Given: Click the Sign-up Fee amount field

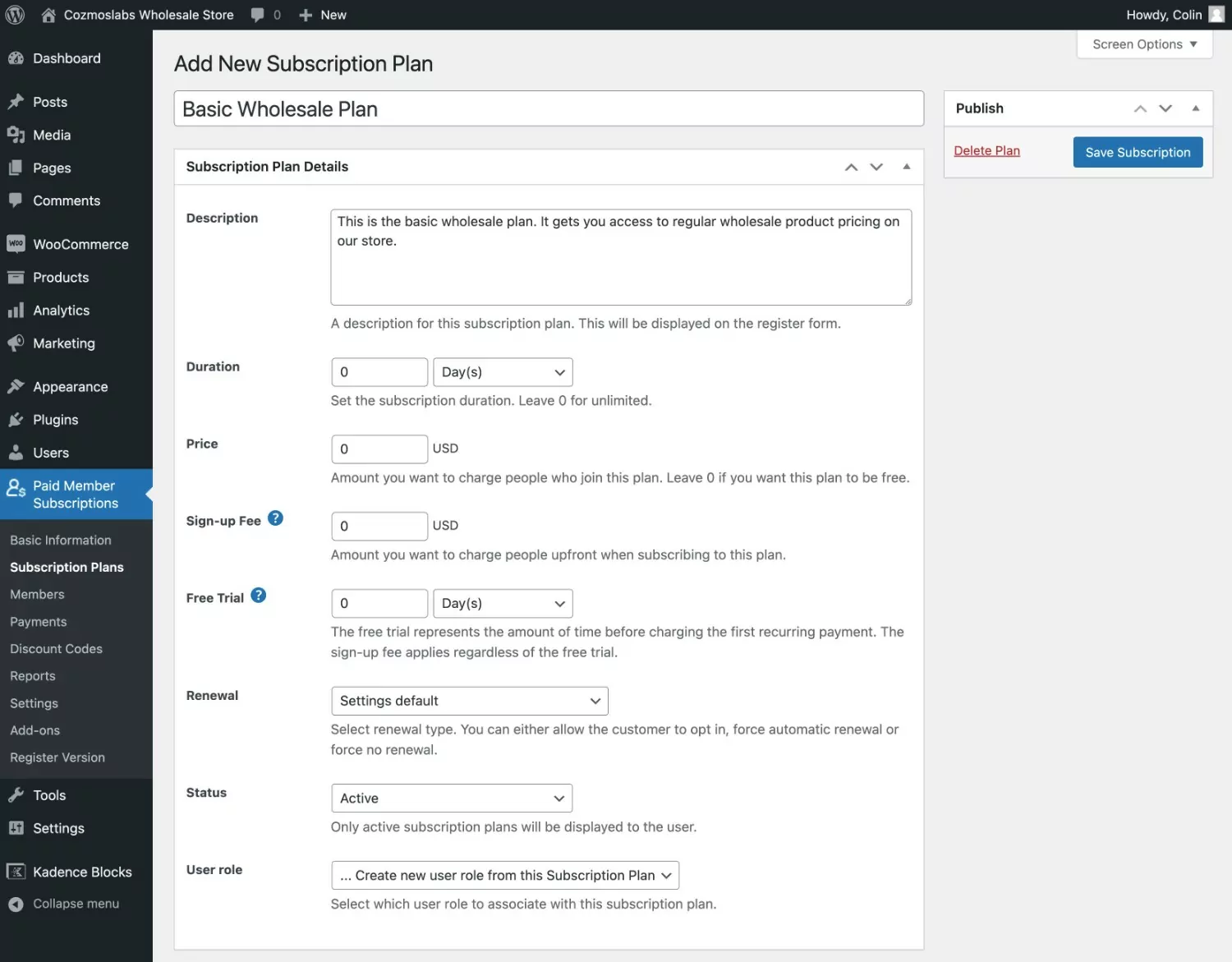Looking at the screenshot, I should 379,527.
